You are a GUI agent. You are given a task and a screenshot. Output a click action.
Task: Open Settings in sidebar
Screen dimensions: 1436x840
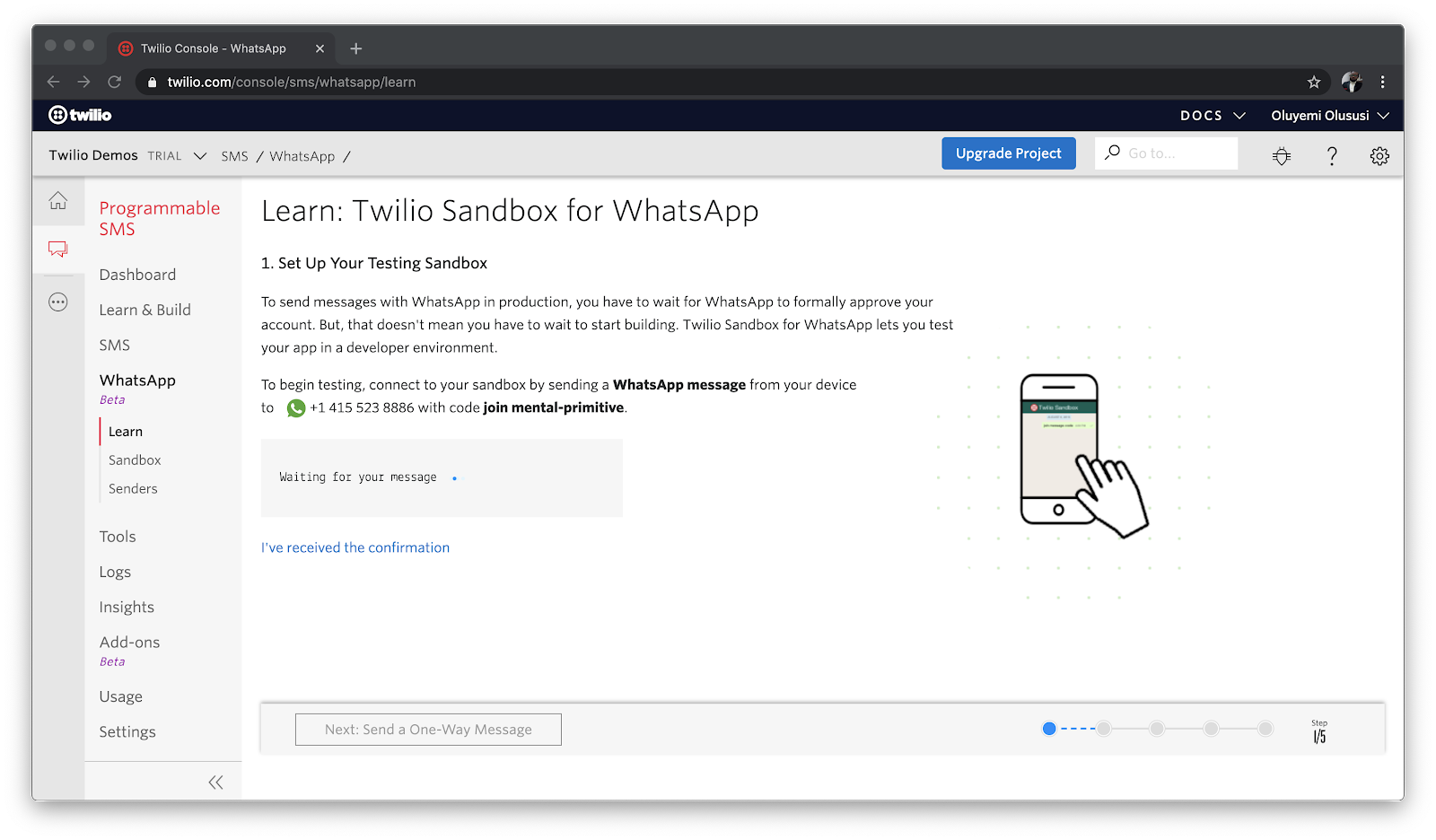coord(127,731)
